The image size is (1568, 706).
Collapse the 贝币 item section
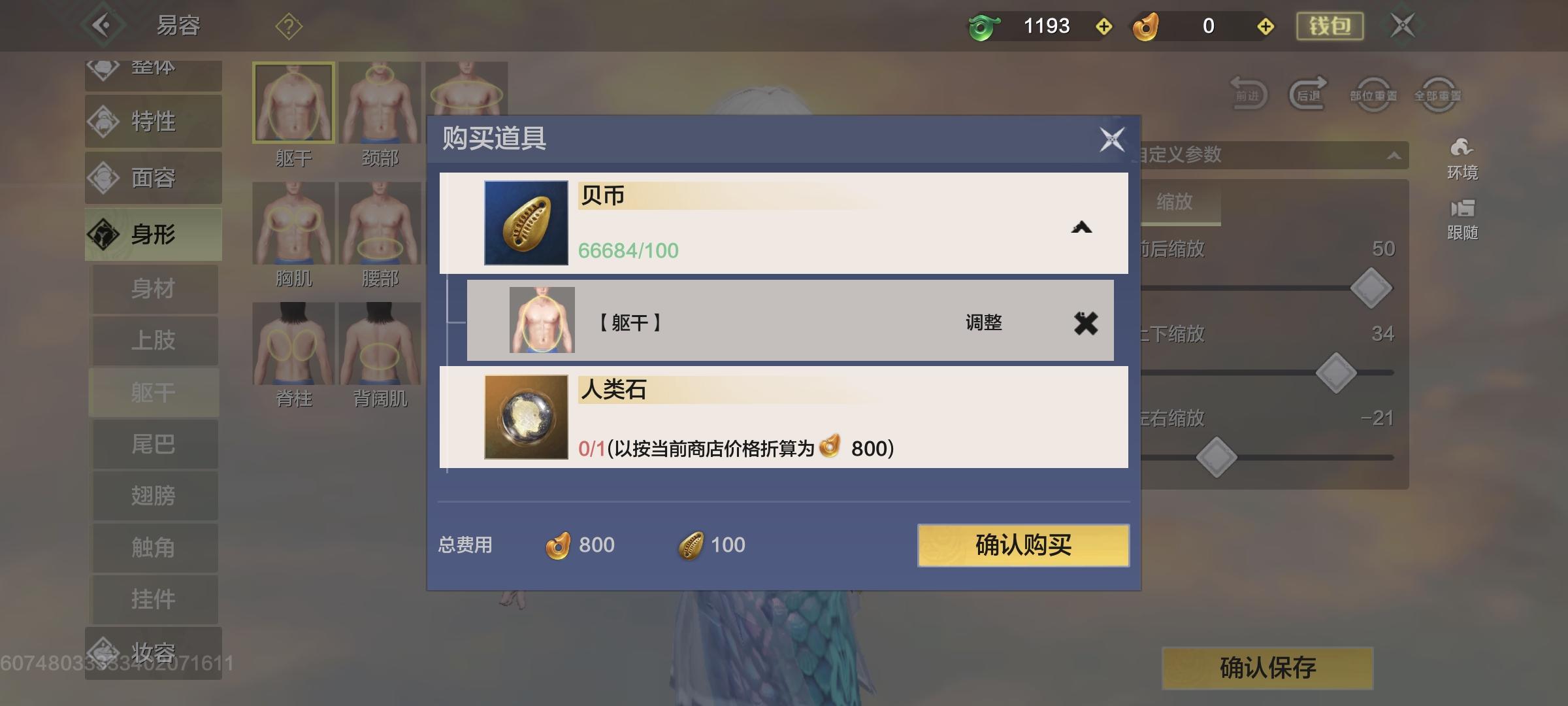coord(1082,227)
